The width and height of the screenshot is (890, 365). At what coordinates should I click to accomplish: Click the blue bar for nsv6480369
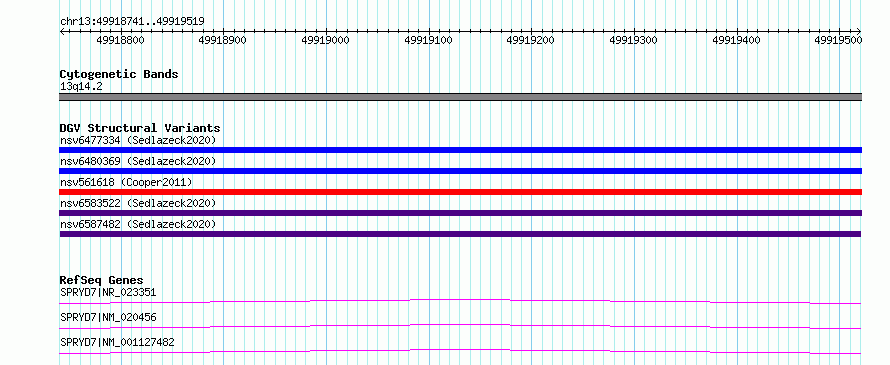(460, 171)
